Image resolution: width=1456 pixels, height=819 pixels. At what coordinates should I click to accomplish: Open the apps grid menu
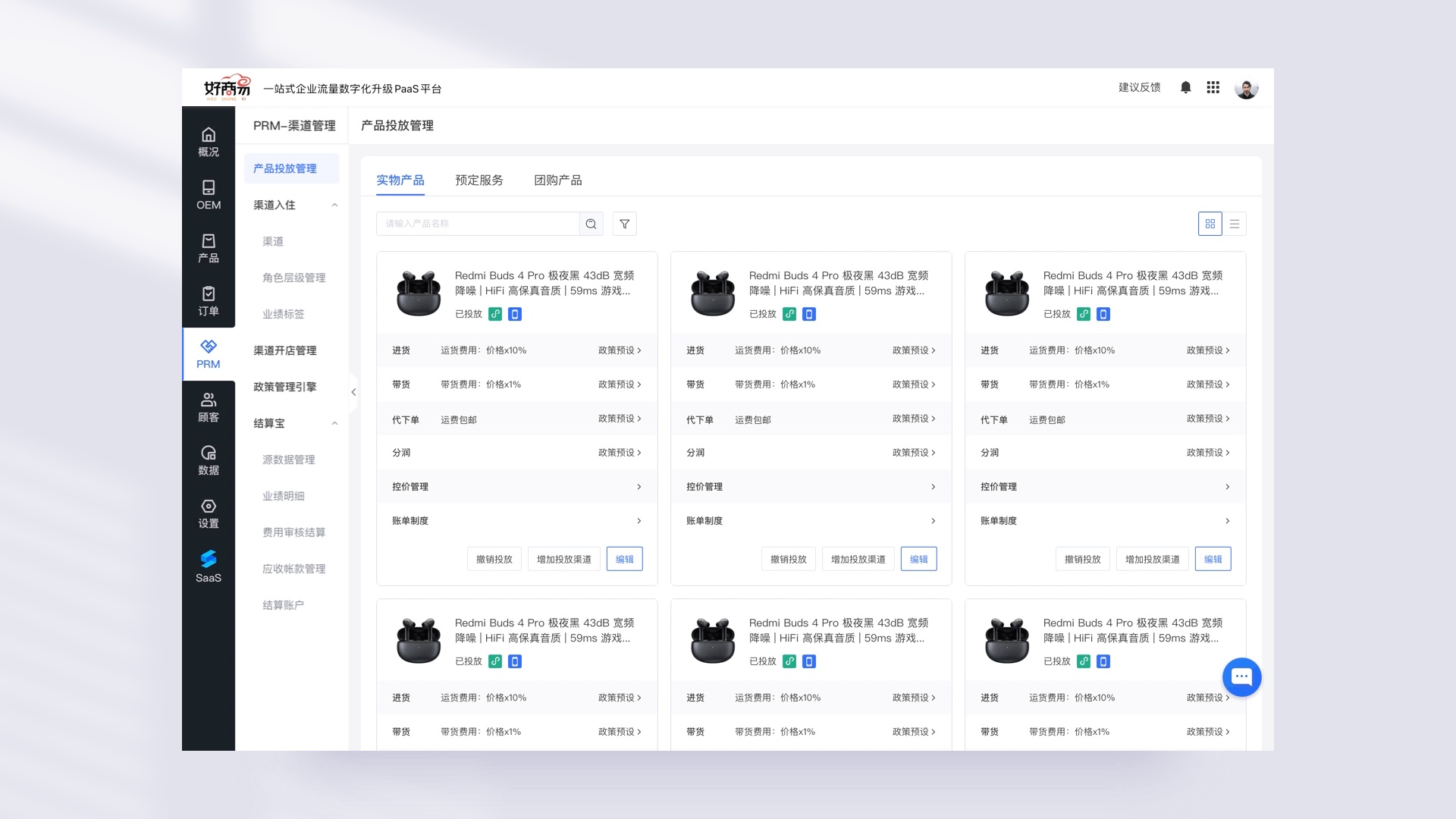point(1213,87)
